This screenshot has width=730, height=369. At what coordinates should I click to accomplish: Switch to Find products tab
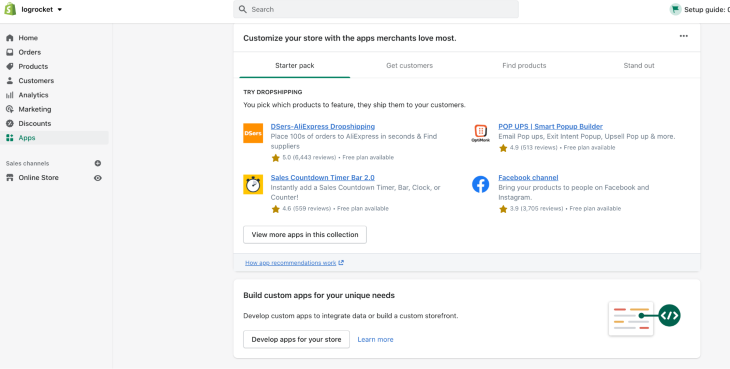click(524, 66)
